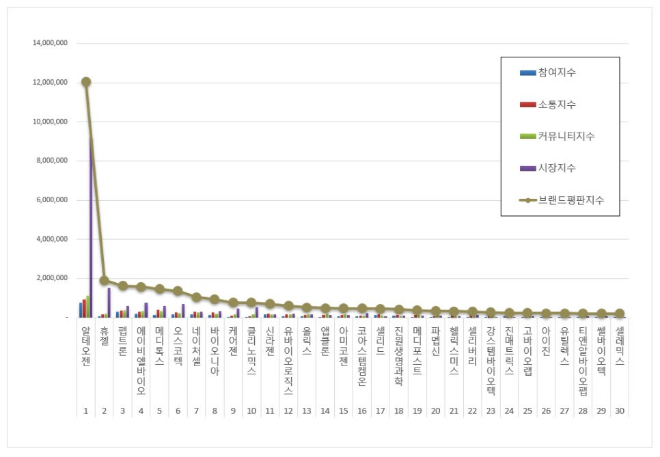Select the 브랜드평판지수 legend label text

coord(571,200)
